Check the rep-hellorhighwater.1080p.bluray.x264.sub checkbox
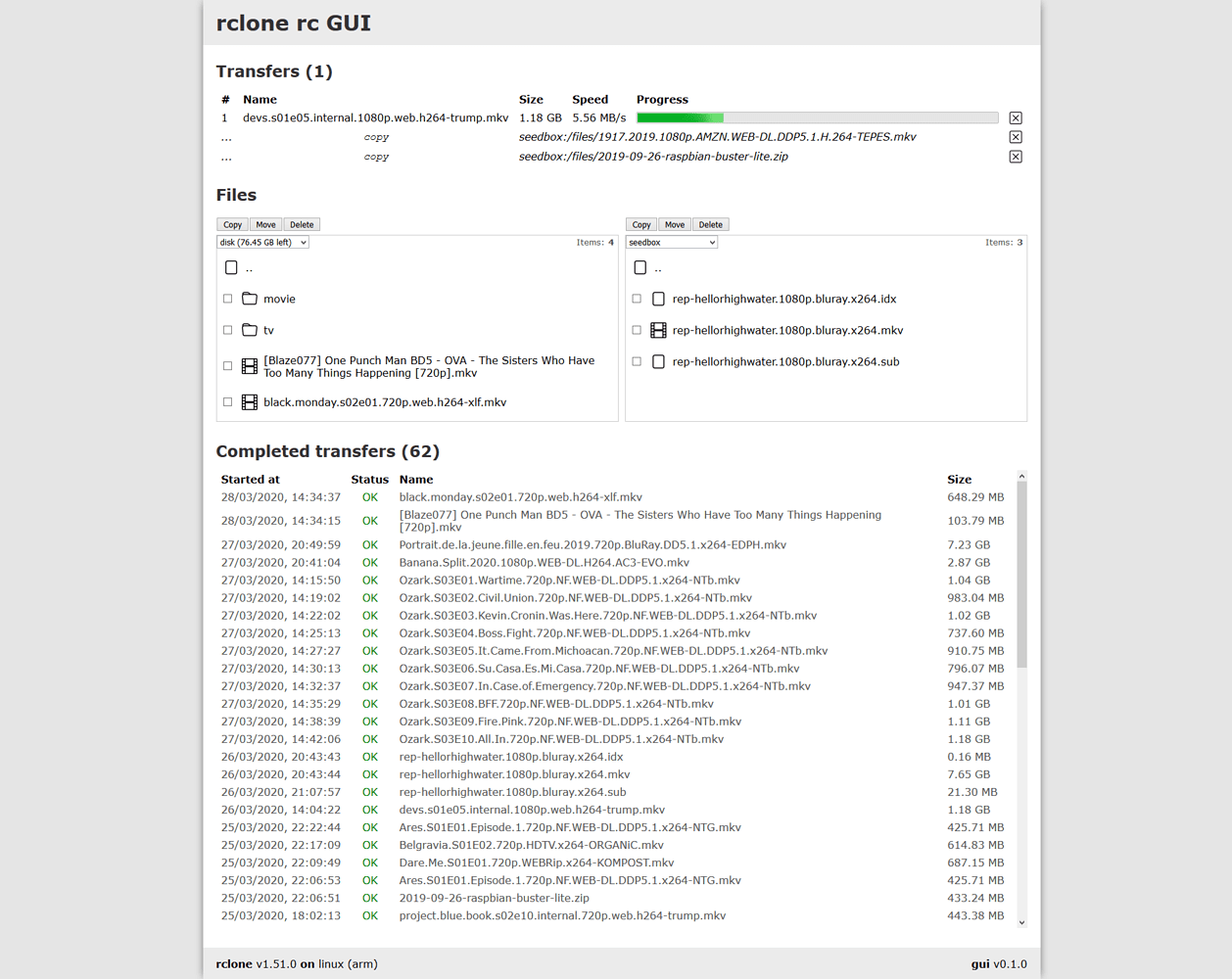This screenshot has width=1232, height=979. tap(637, 361)
